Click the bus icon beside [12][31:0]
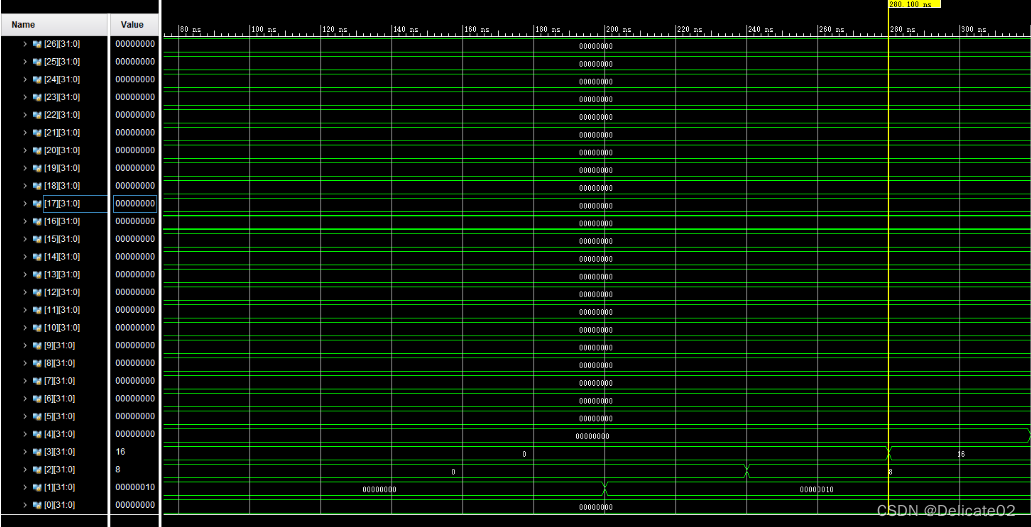Image resolution: width=1031 pixels, height=527 pixels. pos(37,293)
